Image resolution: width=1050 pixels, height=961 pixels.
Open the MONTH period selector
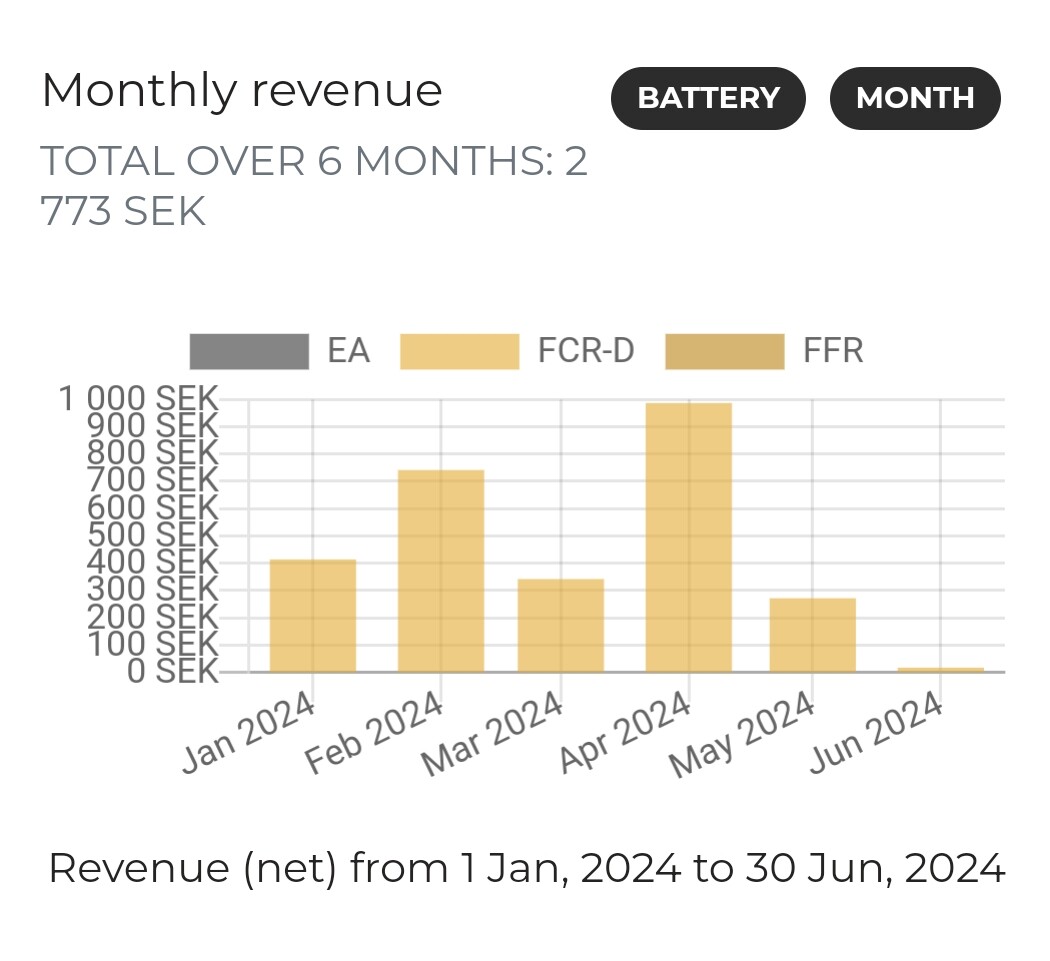(x=914, y=98)
